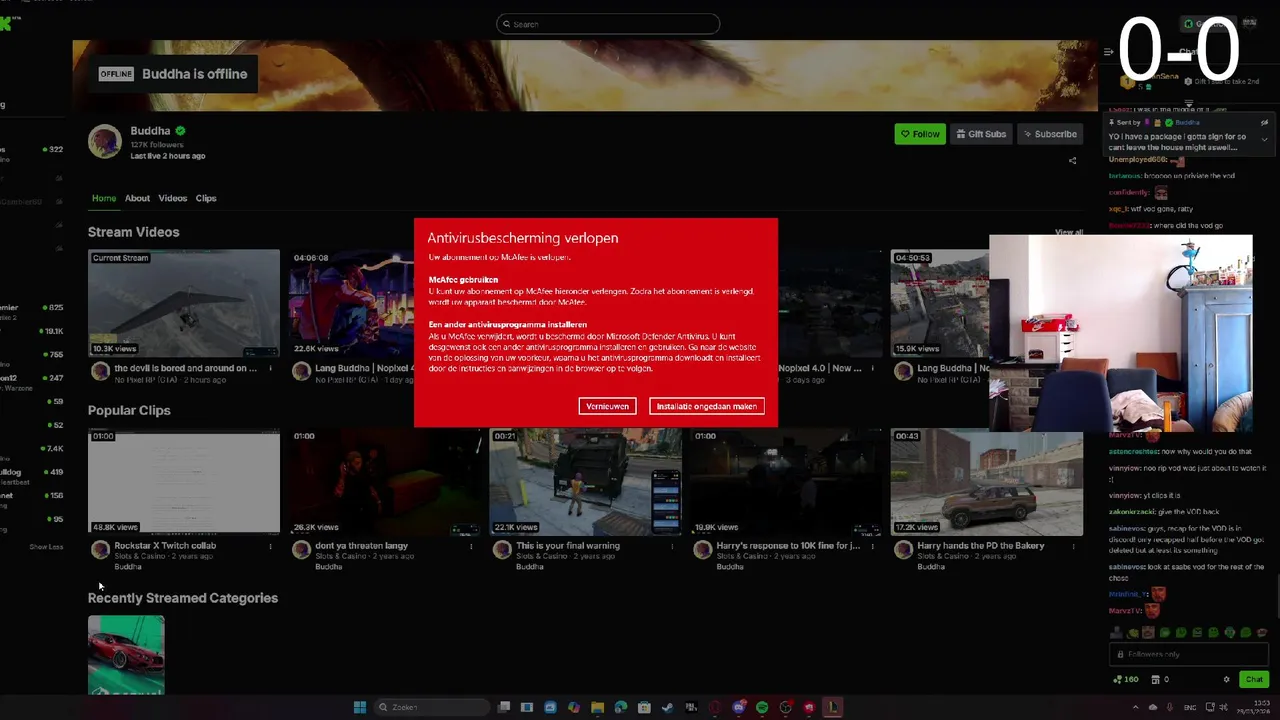Image resolution: width=1280 pixels, height=720 pixels.
Task: Select the Home tab
Action: click(104, 198)
